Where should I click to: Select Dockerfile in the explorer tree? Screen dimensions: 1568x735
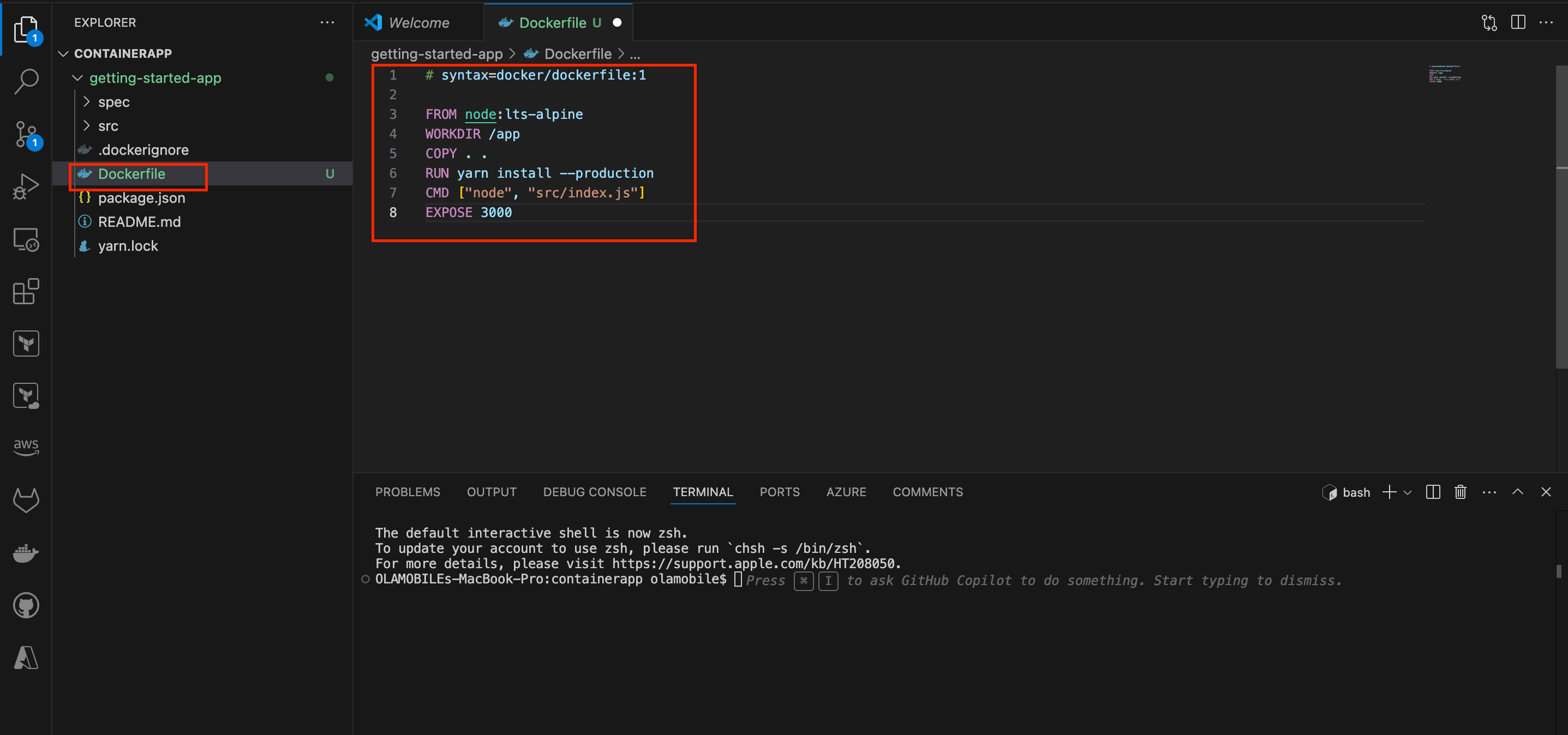coord(203,173)
